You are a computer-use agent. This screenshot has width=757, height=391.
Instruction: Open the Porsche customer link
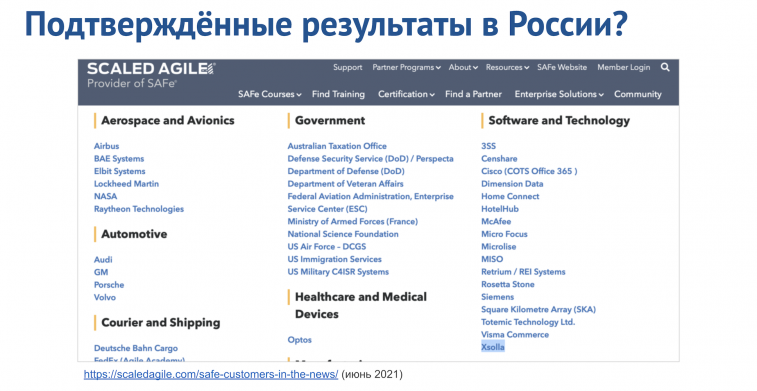(x=109, y=285)
